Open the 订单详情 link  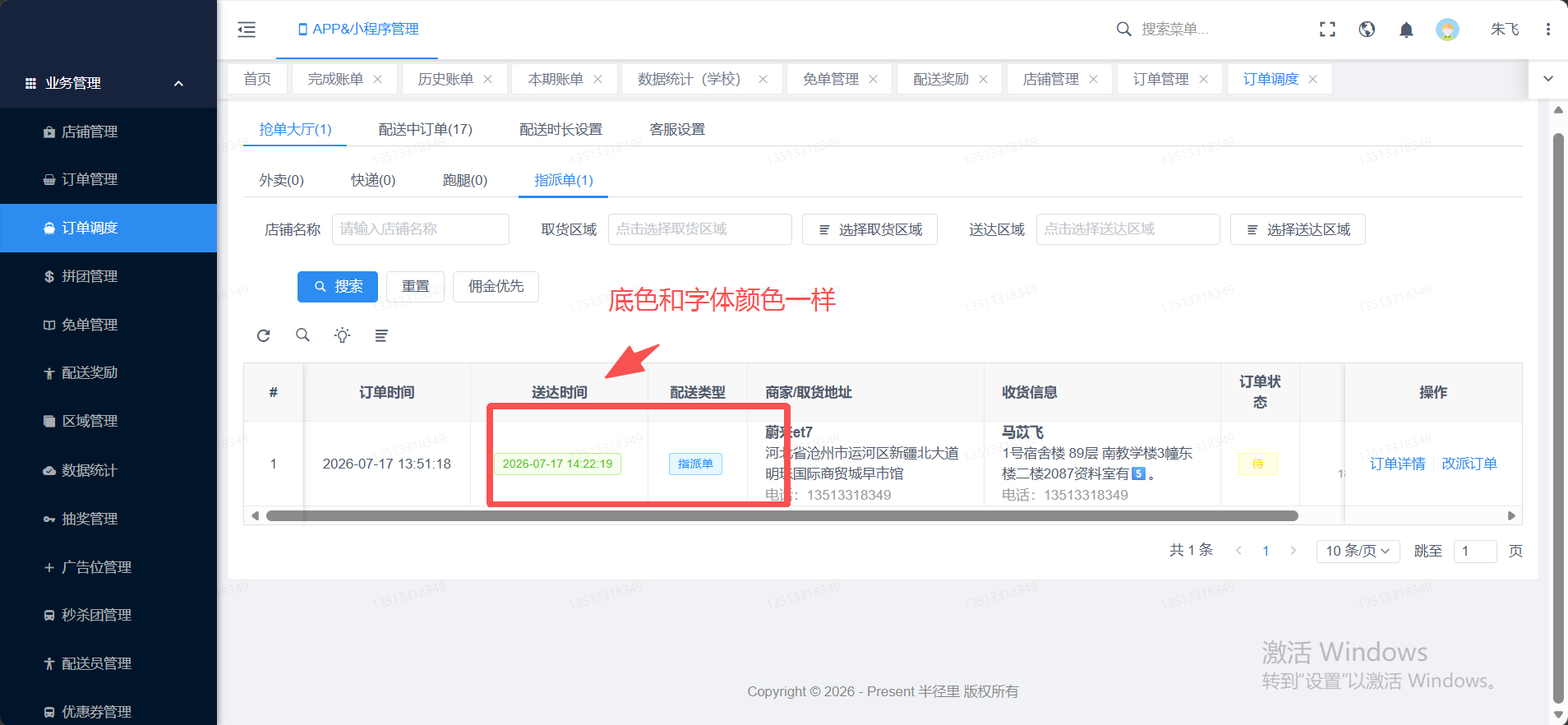tap(1397, 464)
